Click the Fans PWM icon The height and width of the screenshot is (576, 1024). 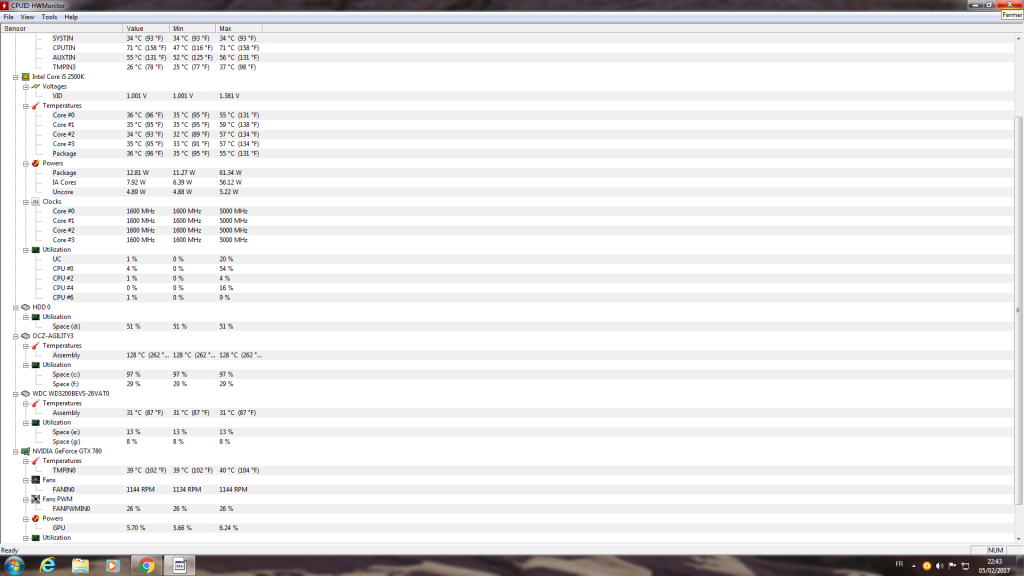[x=36, y=499]
